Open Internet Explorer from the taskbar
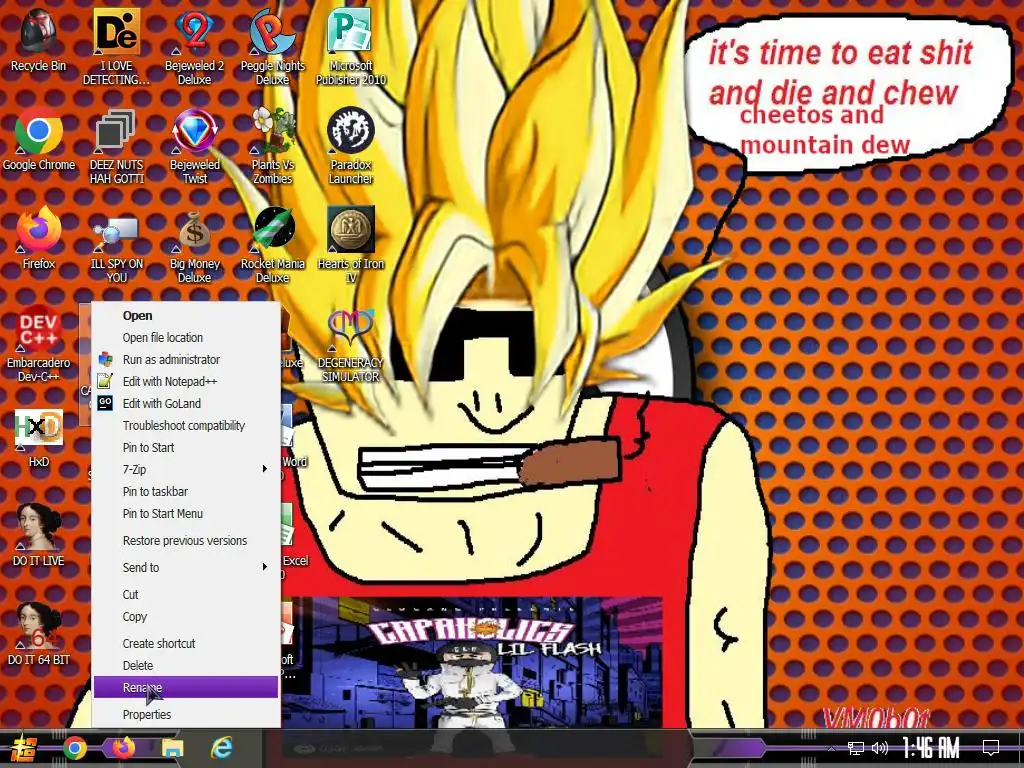The image size is (1024, 768). pyautogui.click(x=222, y=748)
